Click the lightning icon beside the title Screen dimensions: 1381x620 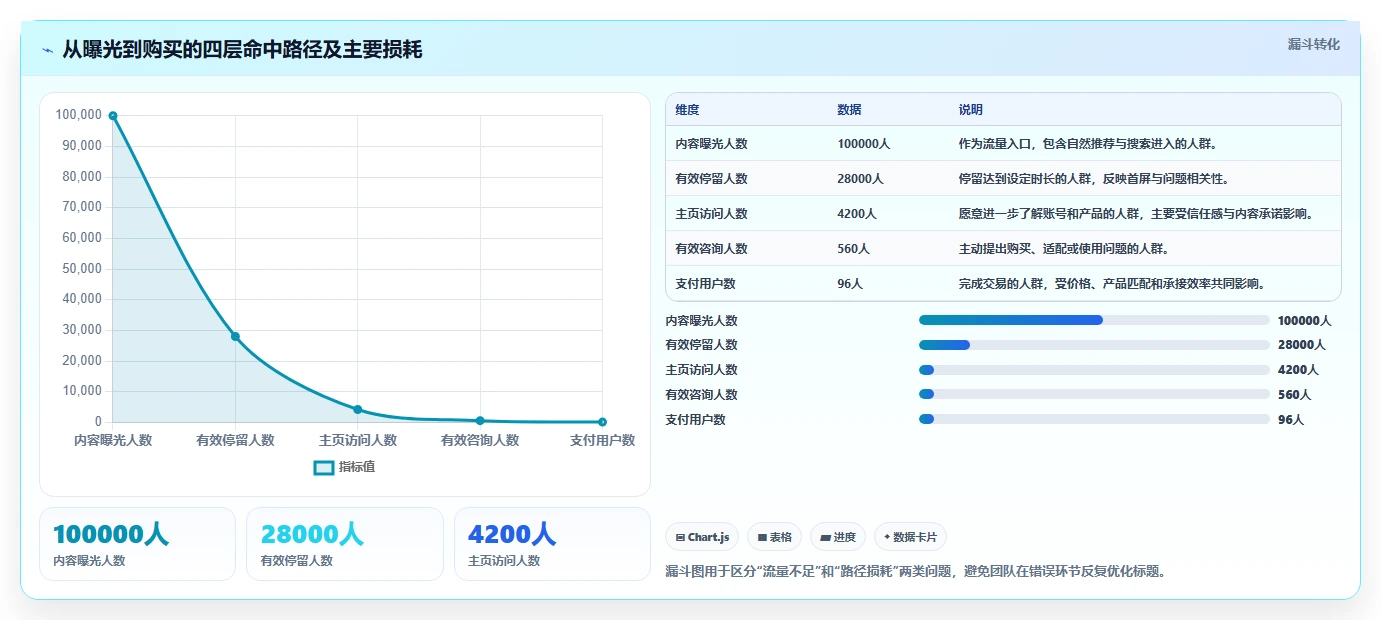pos(47,50)
